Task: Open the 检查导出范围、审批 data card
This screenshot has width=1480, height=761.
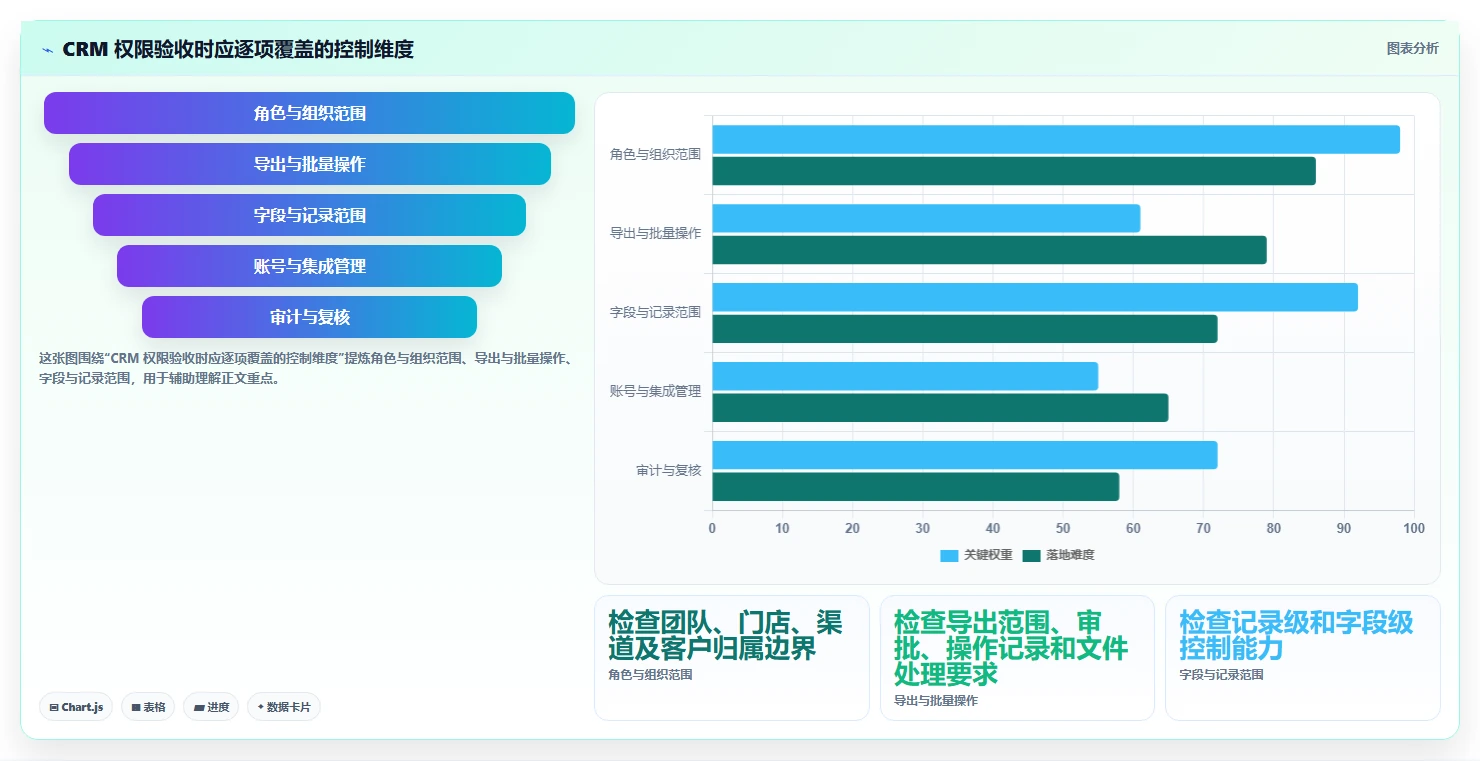Action: [1017, 658]
